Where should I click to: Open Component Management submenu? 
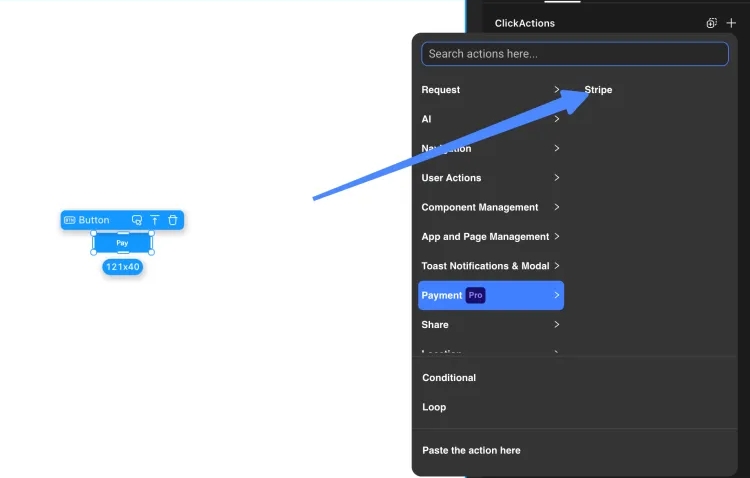click(491, 207)
